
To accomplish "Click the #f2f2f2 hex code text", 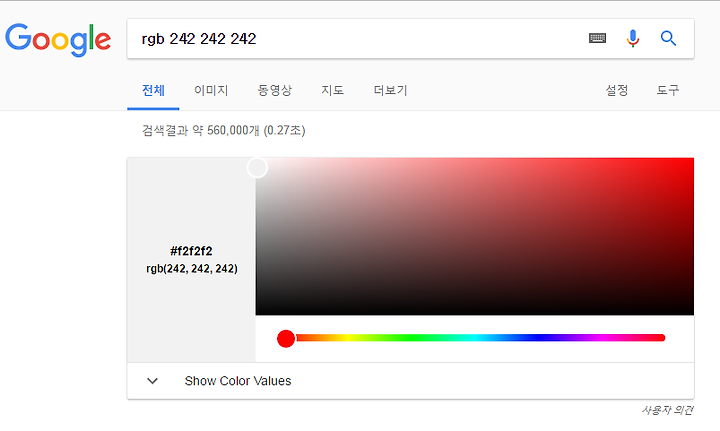I will 191,251.
